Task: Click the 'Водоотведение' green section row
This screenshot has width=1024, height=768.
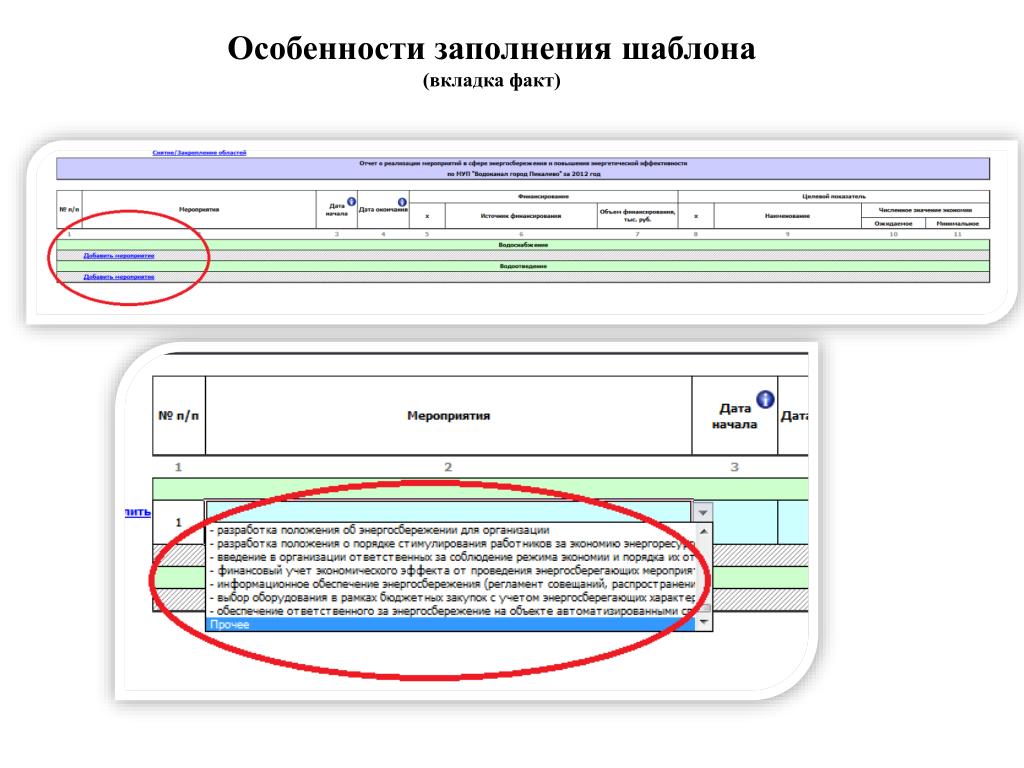Action: (x=523, y=266)
